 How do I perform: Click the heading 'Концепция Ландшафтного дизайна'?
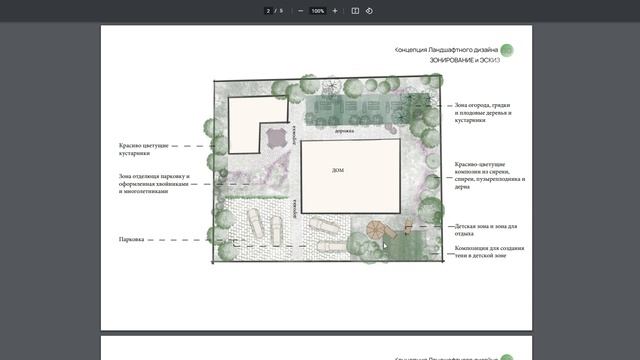click(x=446, y=50)
